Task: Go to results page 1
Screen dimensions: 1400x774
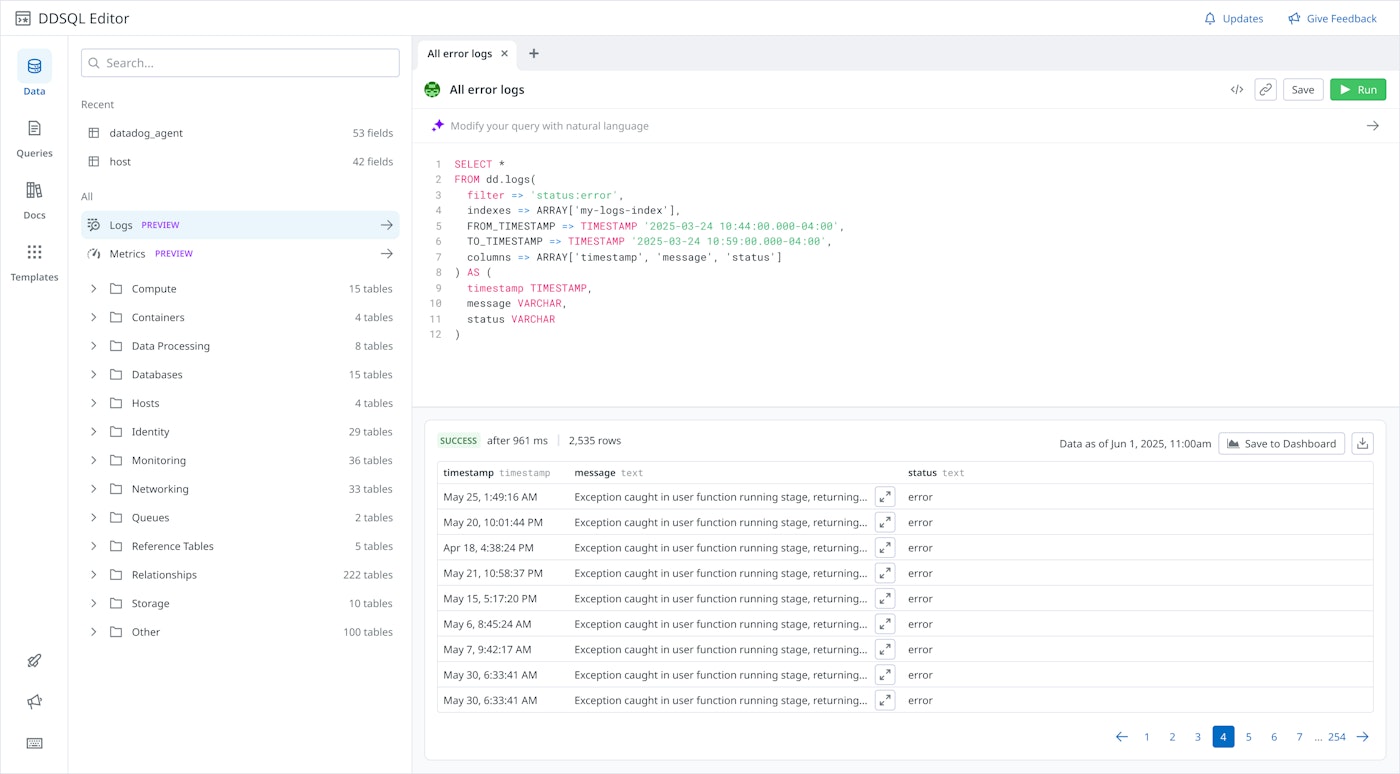Action: [x=1147, y=737]
